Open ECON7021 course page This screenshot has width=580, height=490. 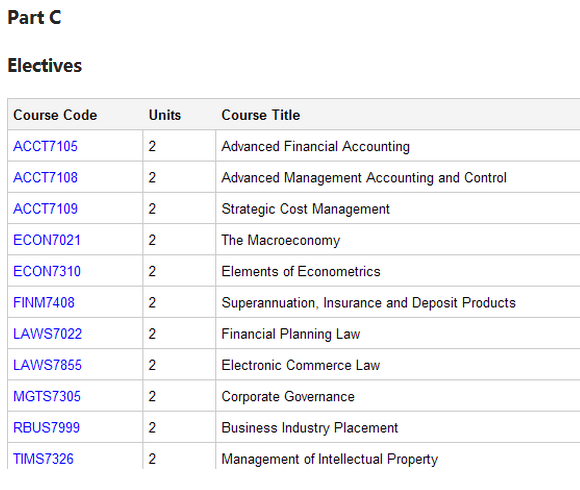47,240
